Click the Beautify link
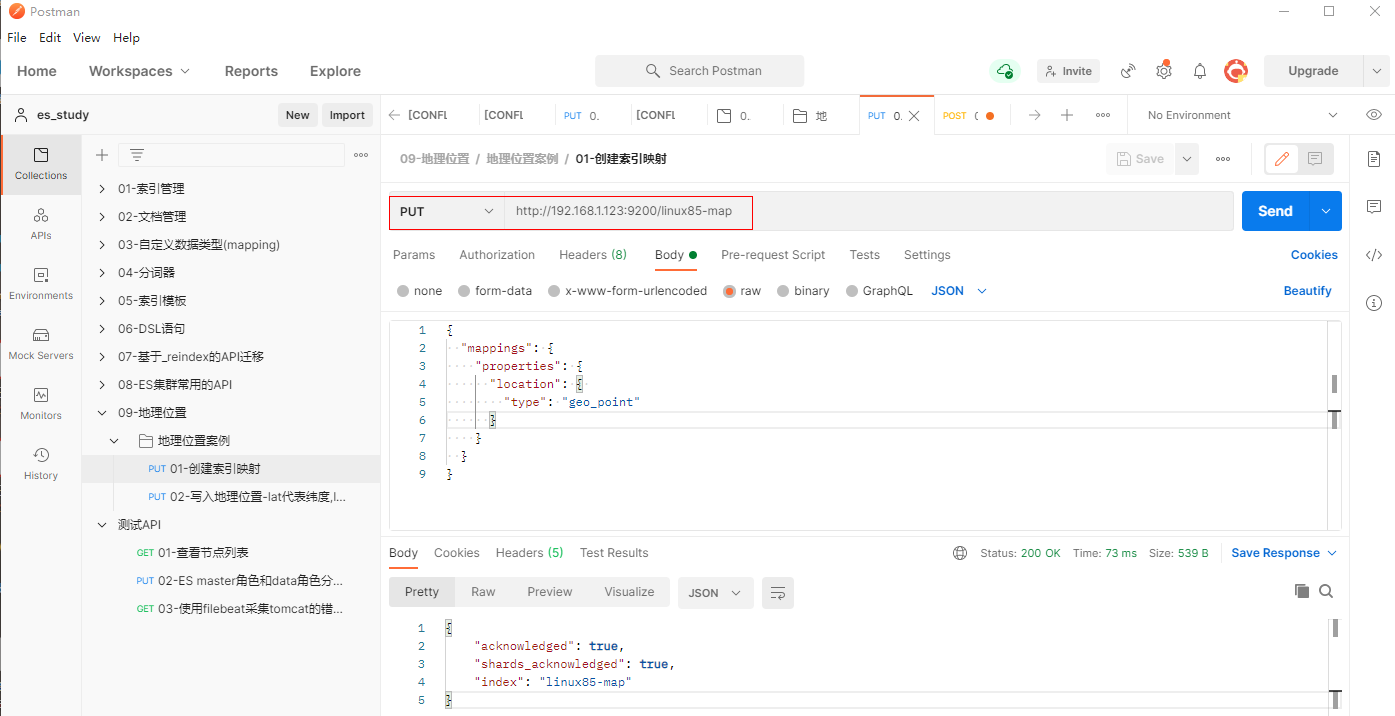Screen dimensions: 1395x716 (1307, 291)
